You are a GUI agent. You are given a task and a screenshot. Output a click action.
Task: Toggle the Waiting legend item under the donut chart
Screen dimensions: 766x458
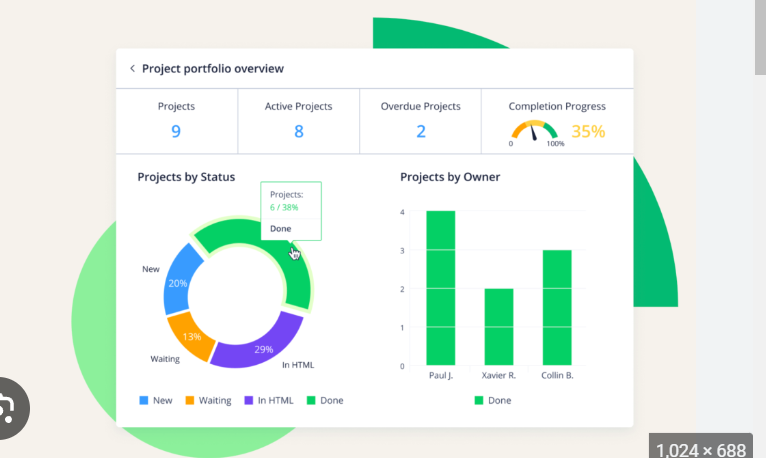207,400
